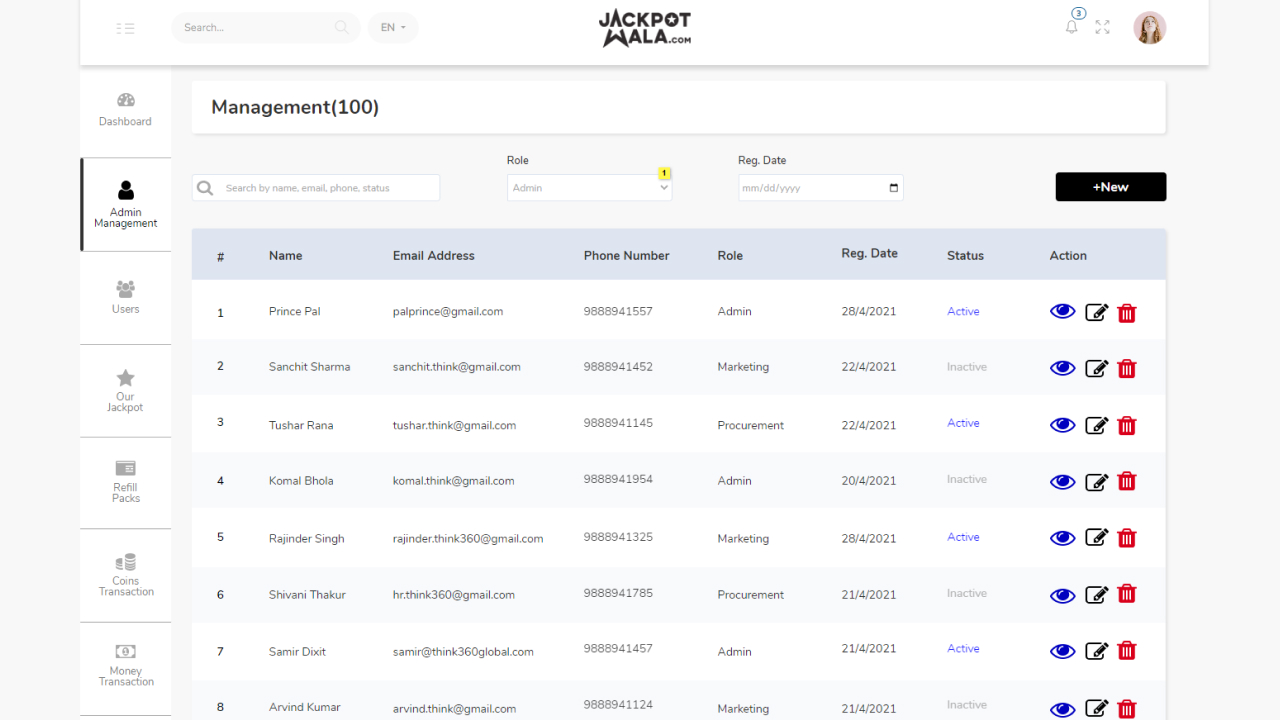View Samir Dixit's details
The height and width of the screenshot is (720, 1280).
coord(1063,652)
